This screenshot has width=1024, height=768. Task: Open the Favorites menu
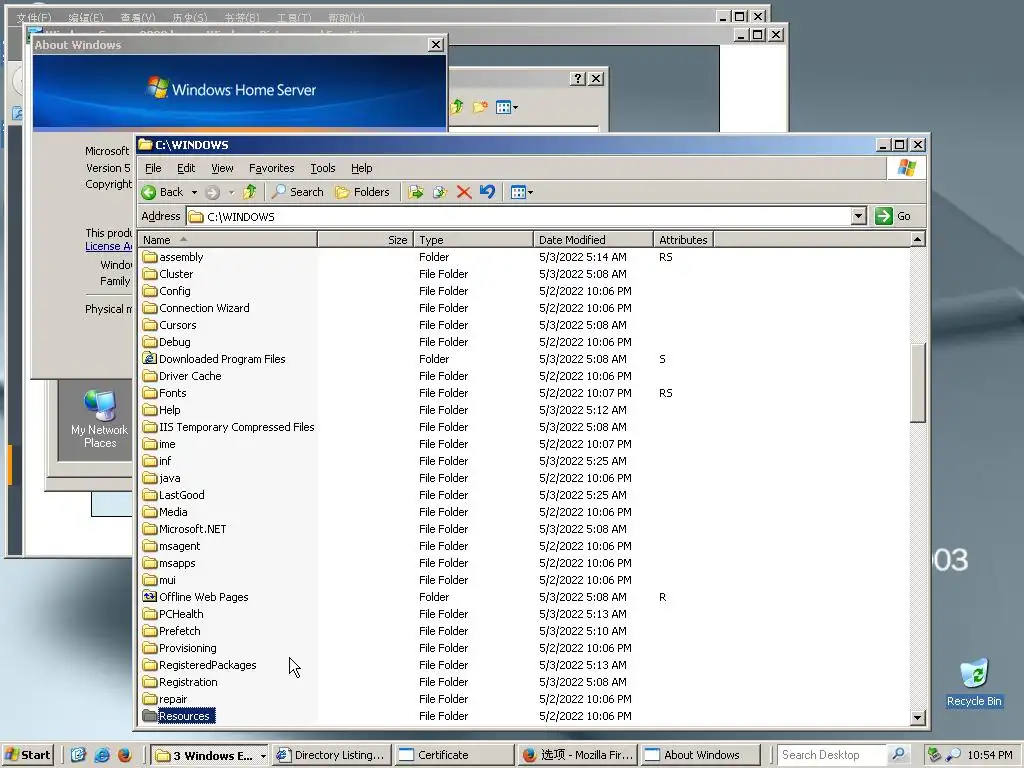coord(272,168)
